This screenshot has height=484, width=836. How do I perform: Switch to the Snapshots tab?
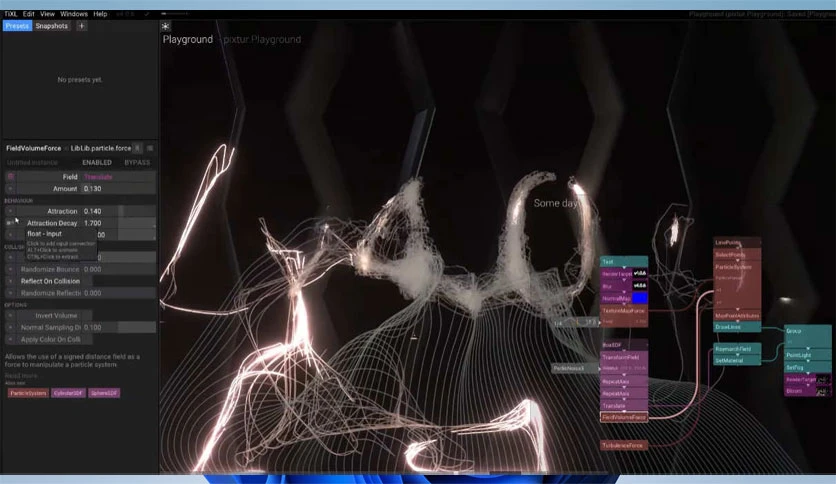click(x=52, y=26)
